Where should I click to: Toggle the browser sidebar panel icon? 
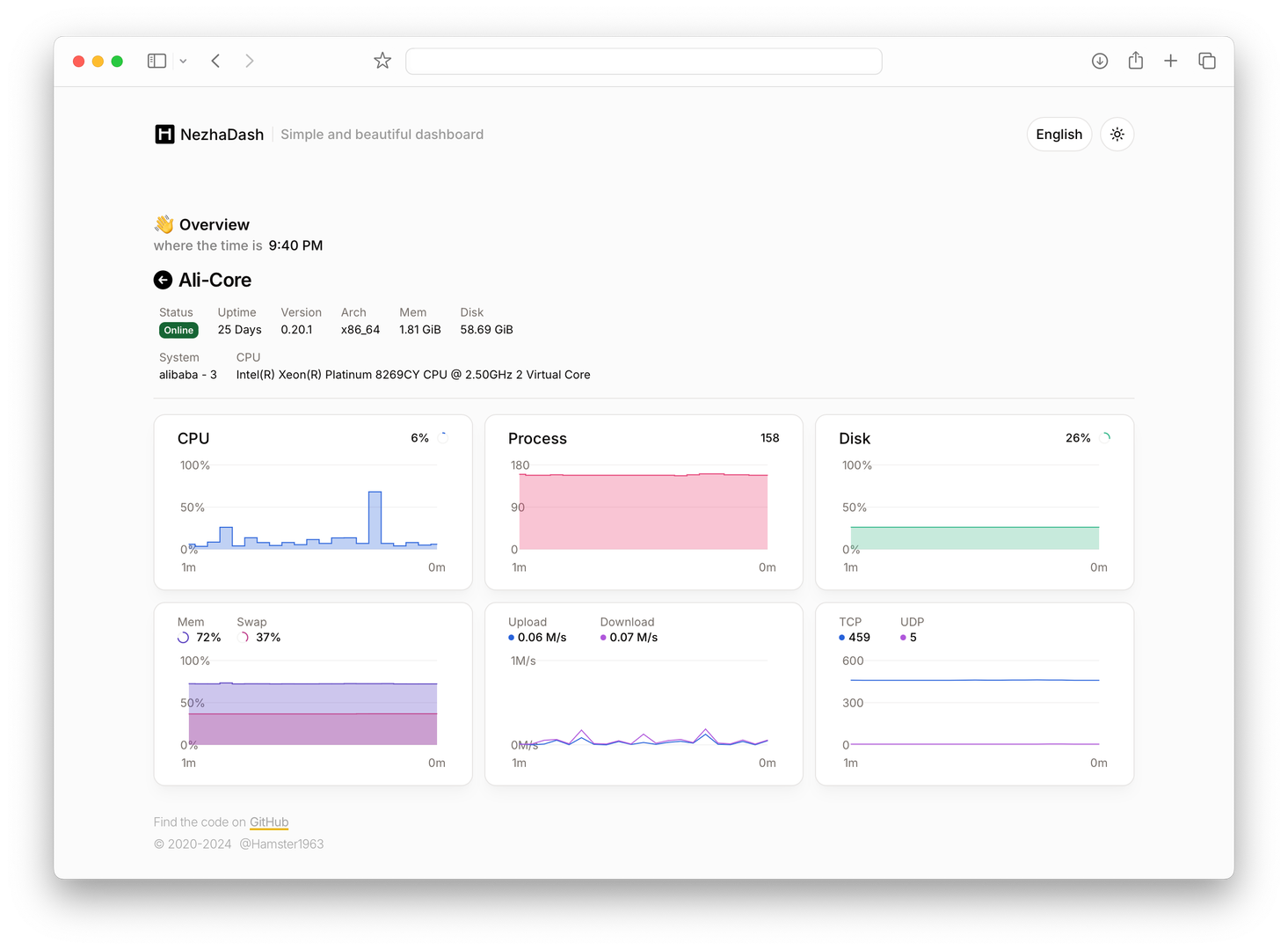click(x=156, y=61)
